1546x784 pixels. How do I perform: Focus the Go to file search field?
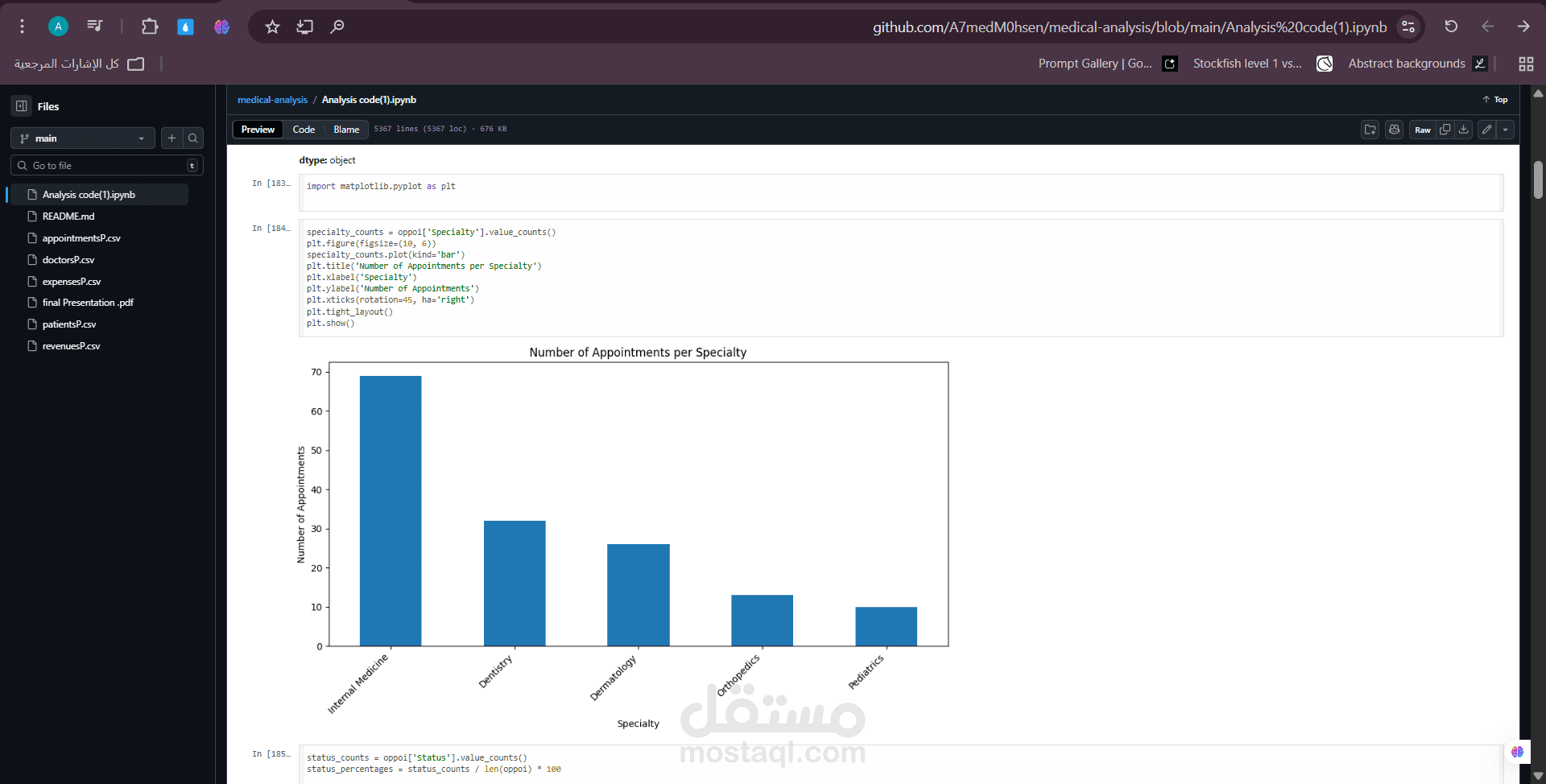[x=107, y=166]
